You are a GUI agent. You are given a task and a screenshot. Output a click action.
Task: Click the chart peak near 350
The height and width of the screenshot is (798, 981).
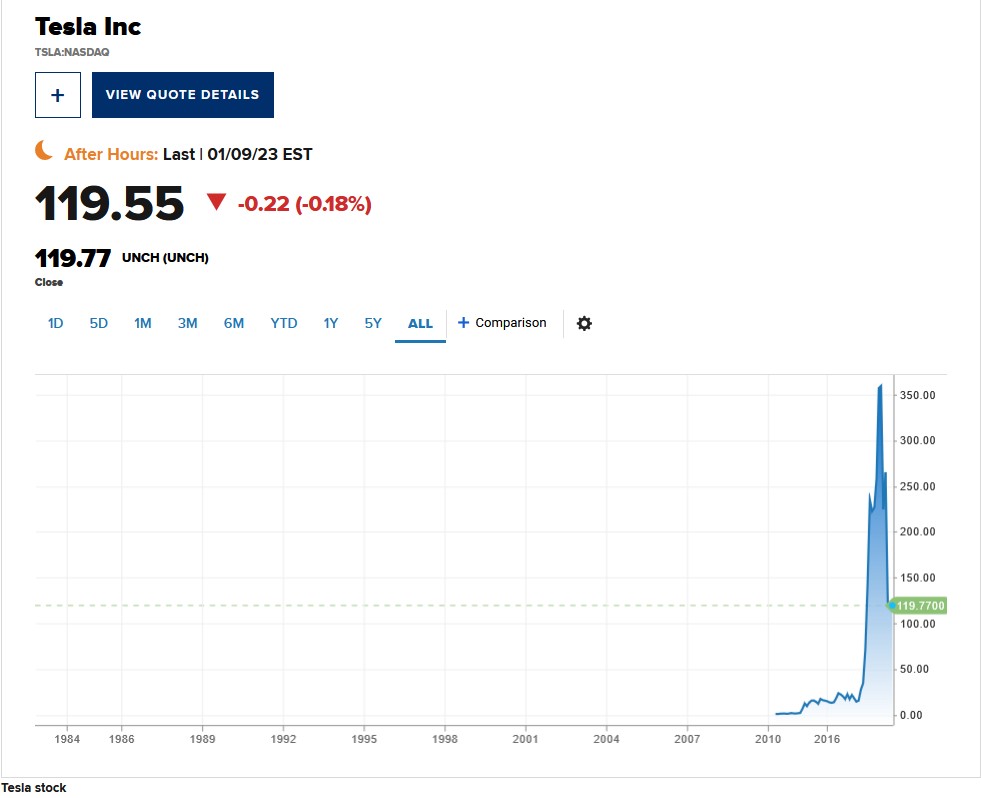point(880,387)
